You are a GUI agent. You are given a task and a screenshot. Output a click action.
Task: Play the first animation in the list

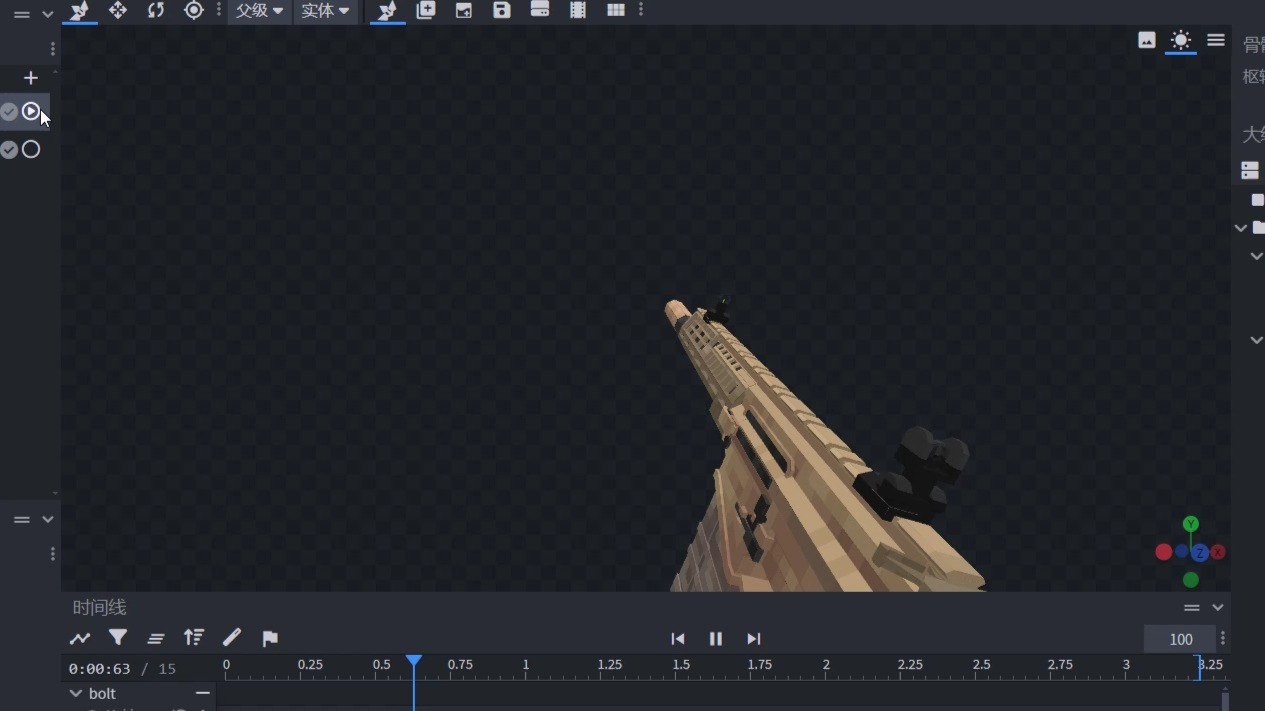(31, 111)
